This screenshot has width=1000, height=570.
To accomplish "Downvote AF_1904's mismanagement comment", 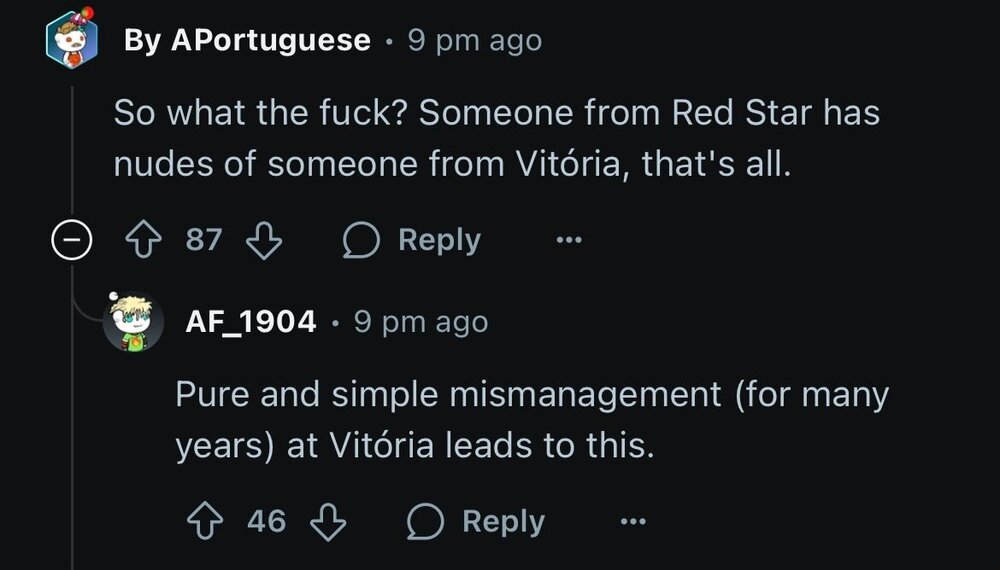I will pos(328,521).
